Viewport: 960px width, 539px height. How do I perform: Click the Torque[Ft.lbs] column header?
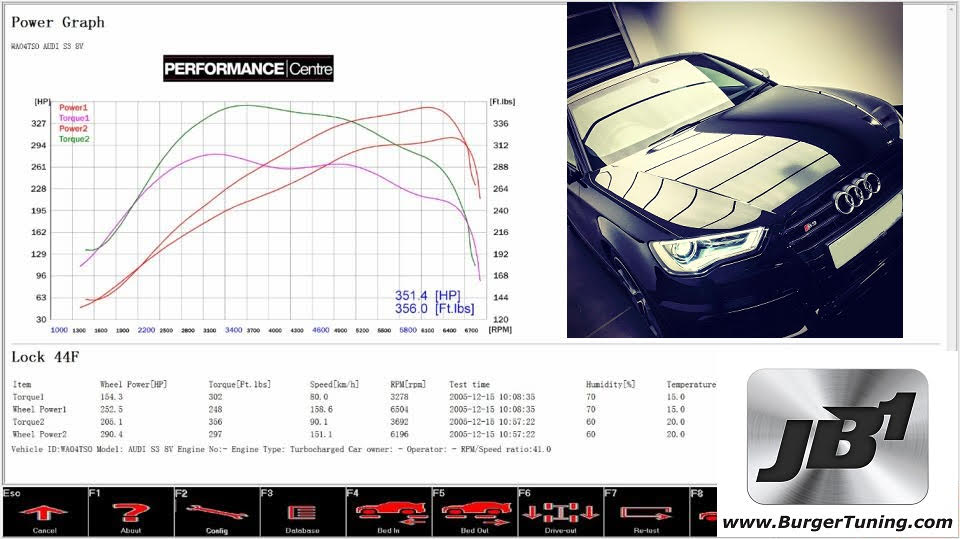point(239,385)
